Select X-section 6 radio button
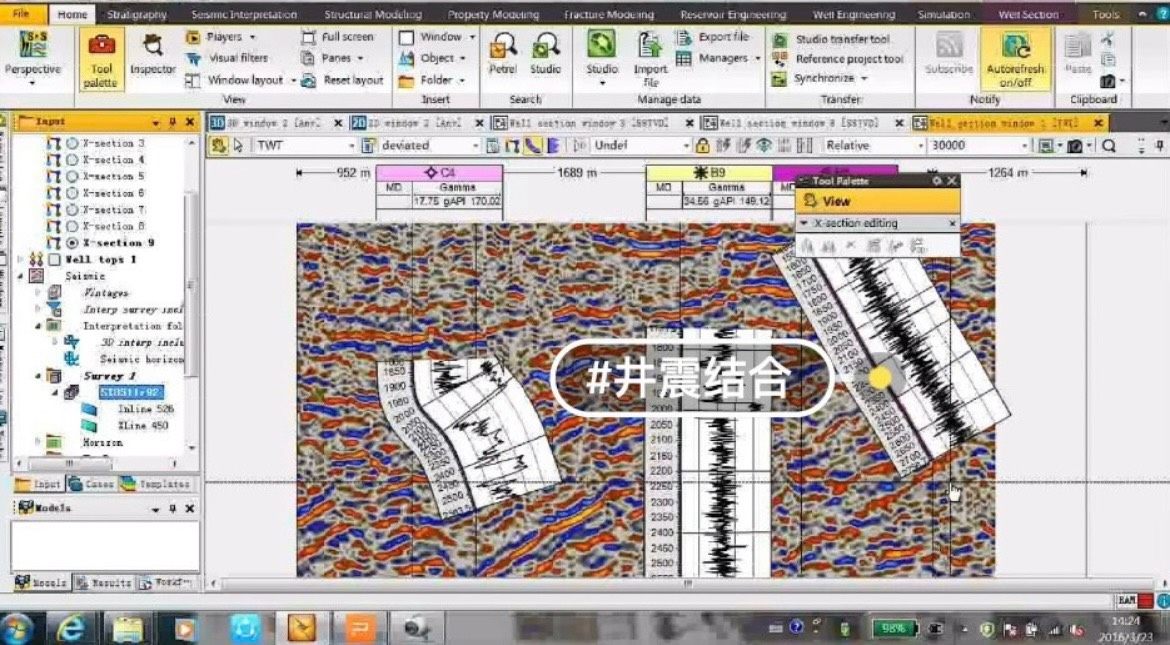1170x645 pixels. pyautogui.click(x=72, y=193)
